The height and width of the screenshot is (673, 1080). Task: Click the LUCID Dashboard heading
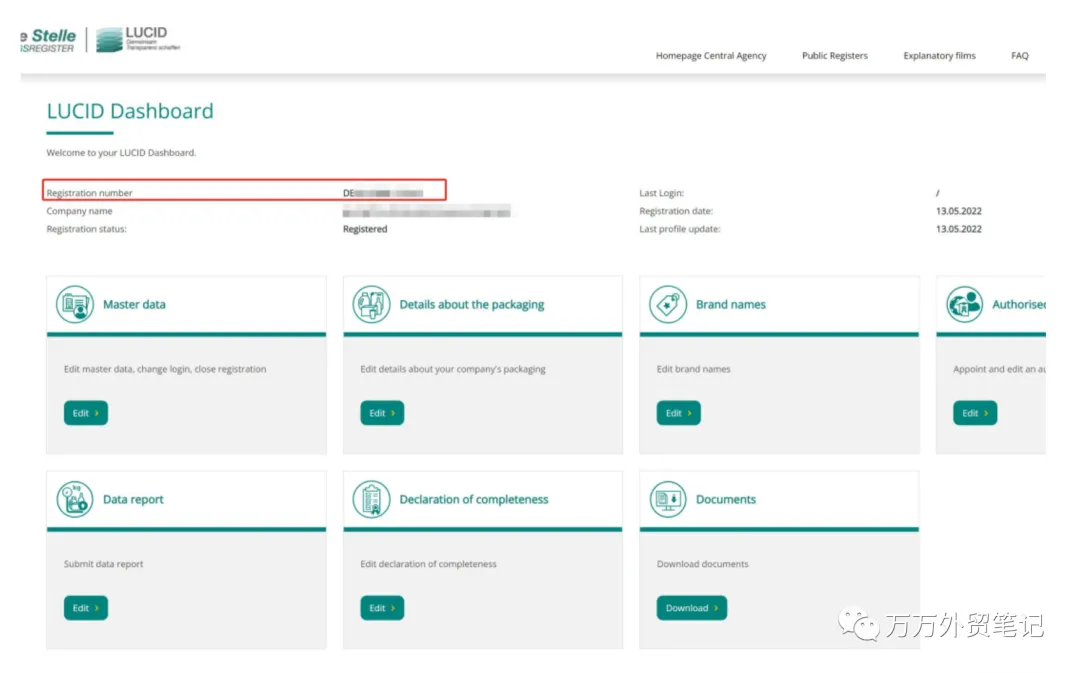click(x=130, y=111)
